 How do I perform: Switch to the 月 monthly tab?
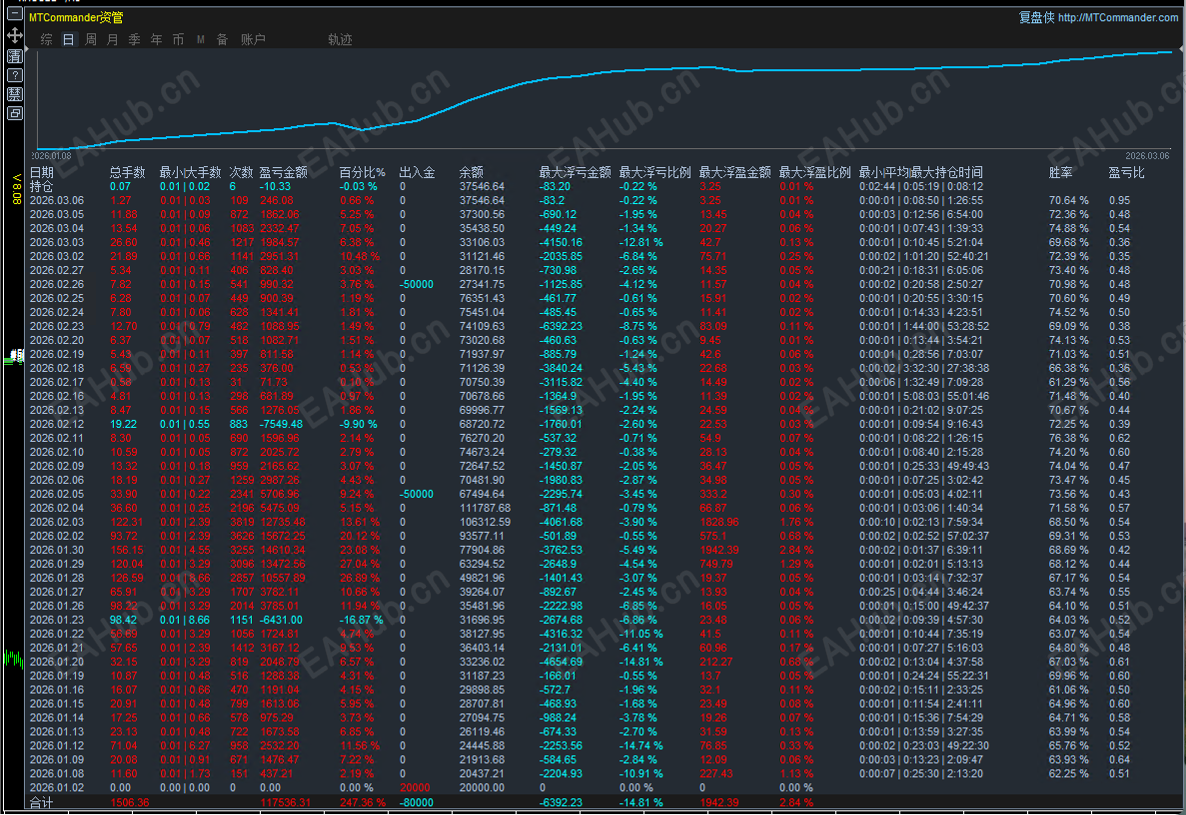click(x=112, y=39)
